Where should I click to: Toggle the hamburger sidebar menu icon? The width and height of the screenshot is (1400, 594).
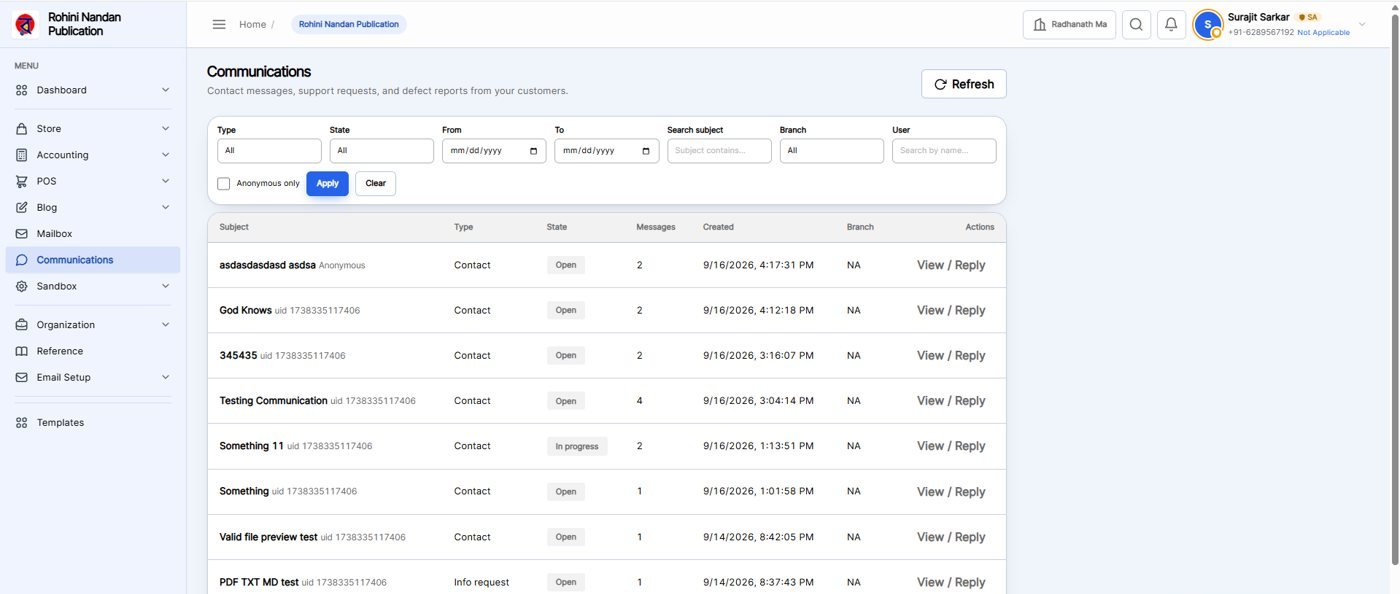[x=219, y=24]
